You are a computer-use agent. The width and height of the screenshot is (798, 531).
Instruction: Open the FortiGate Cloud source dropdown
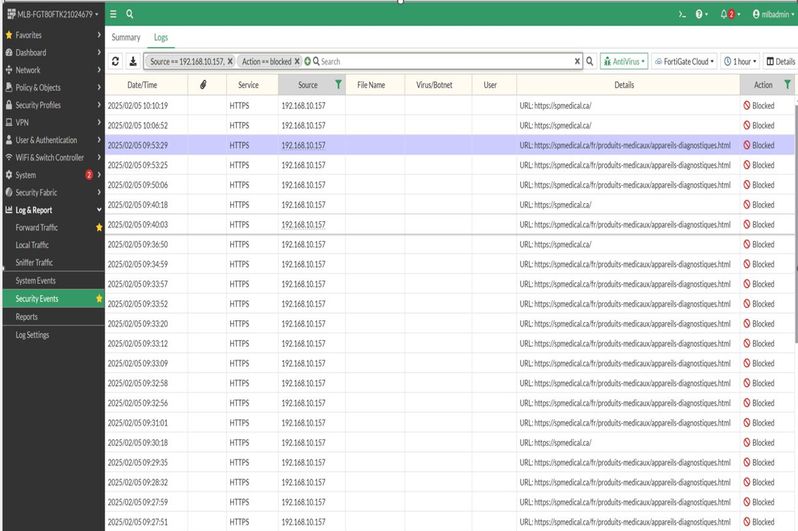point(684,61)
